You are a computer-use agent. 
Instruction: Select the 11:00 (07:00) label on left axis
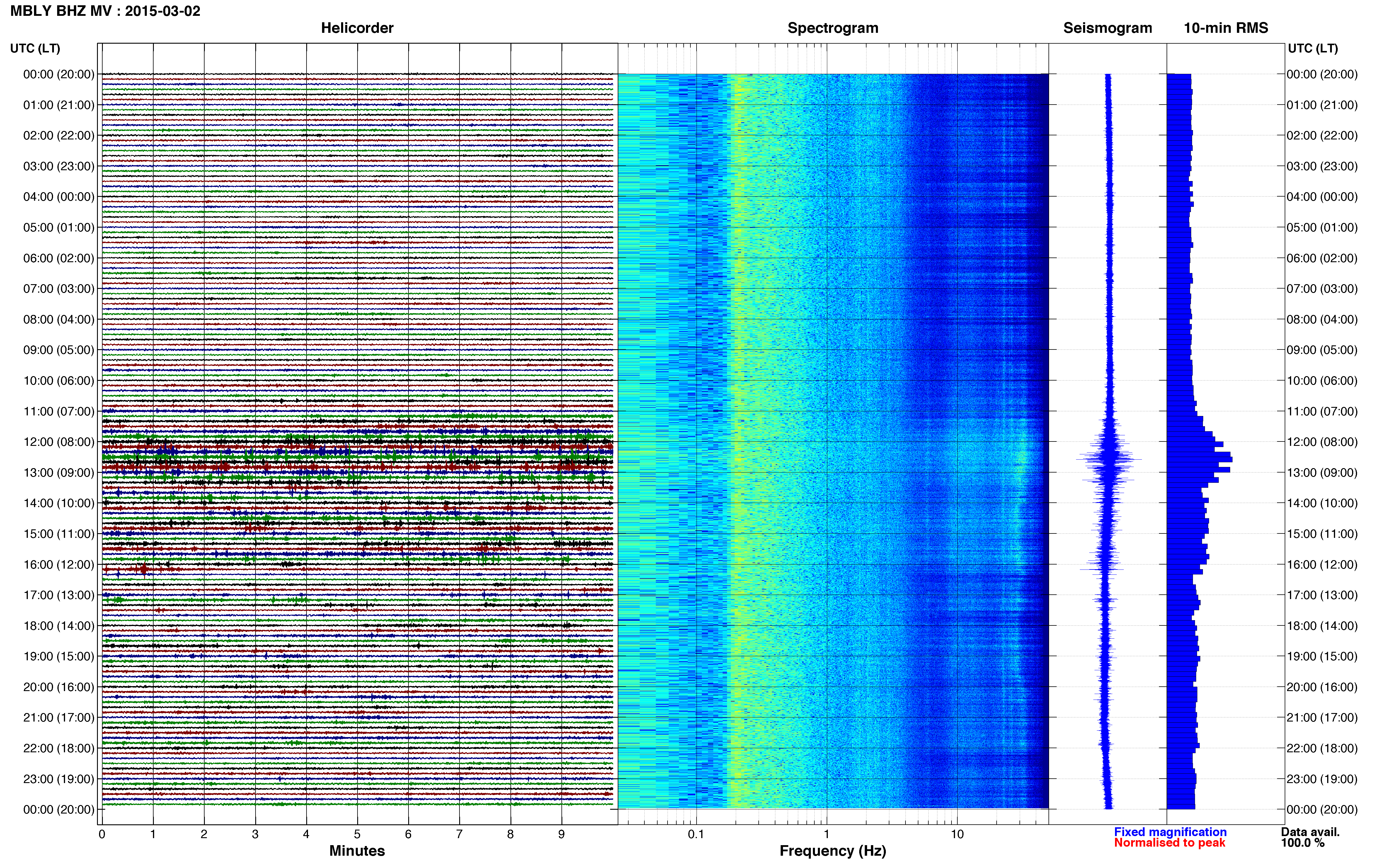(59, 412)
